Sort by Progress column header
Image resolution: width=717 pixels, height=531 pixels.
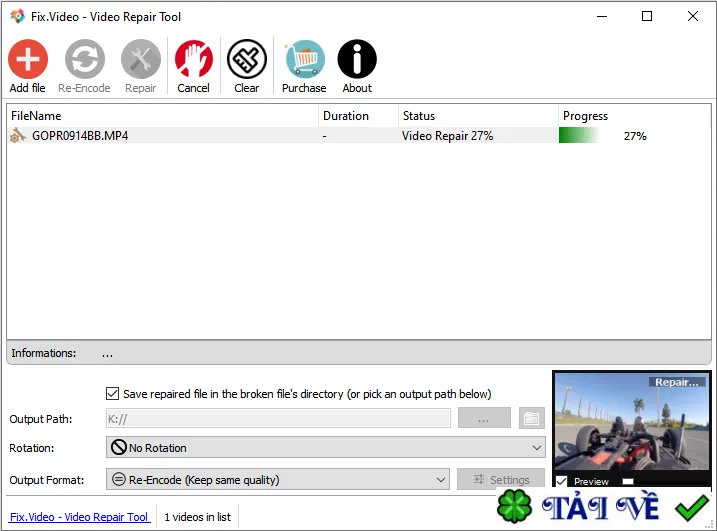635,116
